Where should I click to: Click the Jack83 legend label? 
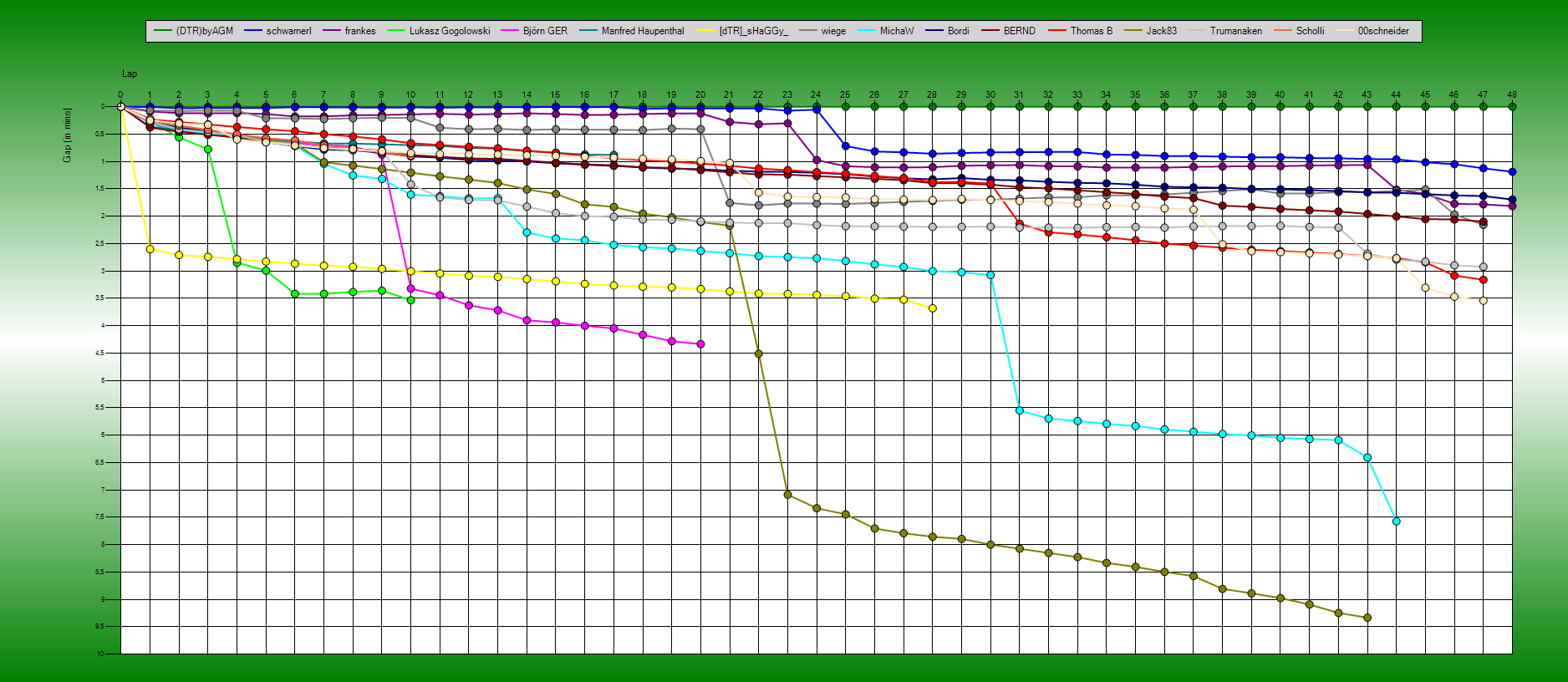[x=1162, y=31]
